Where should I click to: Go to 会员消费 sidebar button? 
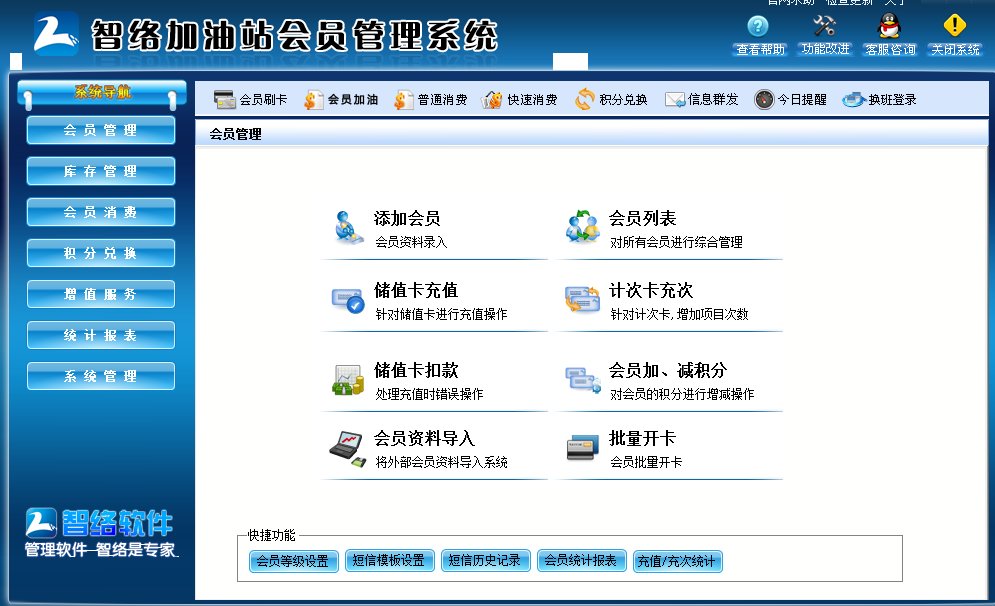coord(101,212)
